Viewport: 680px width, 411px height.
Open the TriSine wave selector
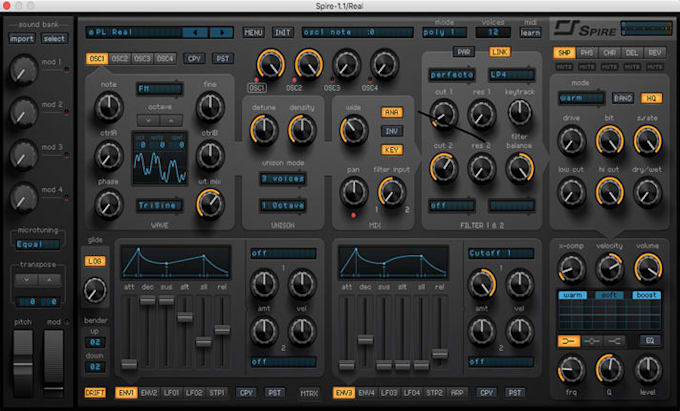point(160,205)
